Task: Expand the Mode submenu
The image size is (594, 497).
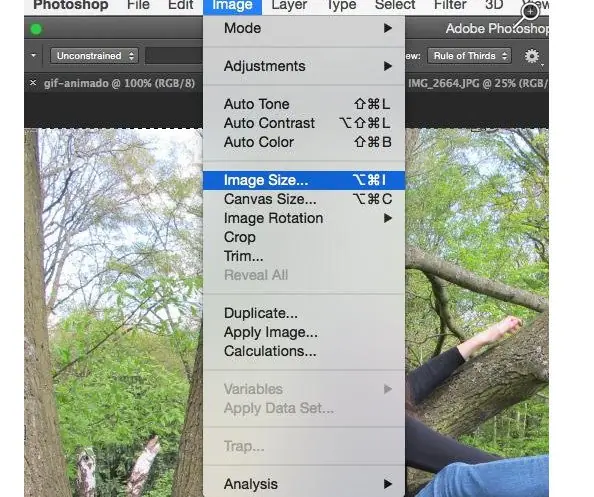Action: point(304,28)
